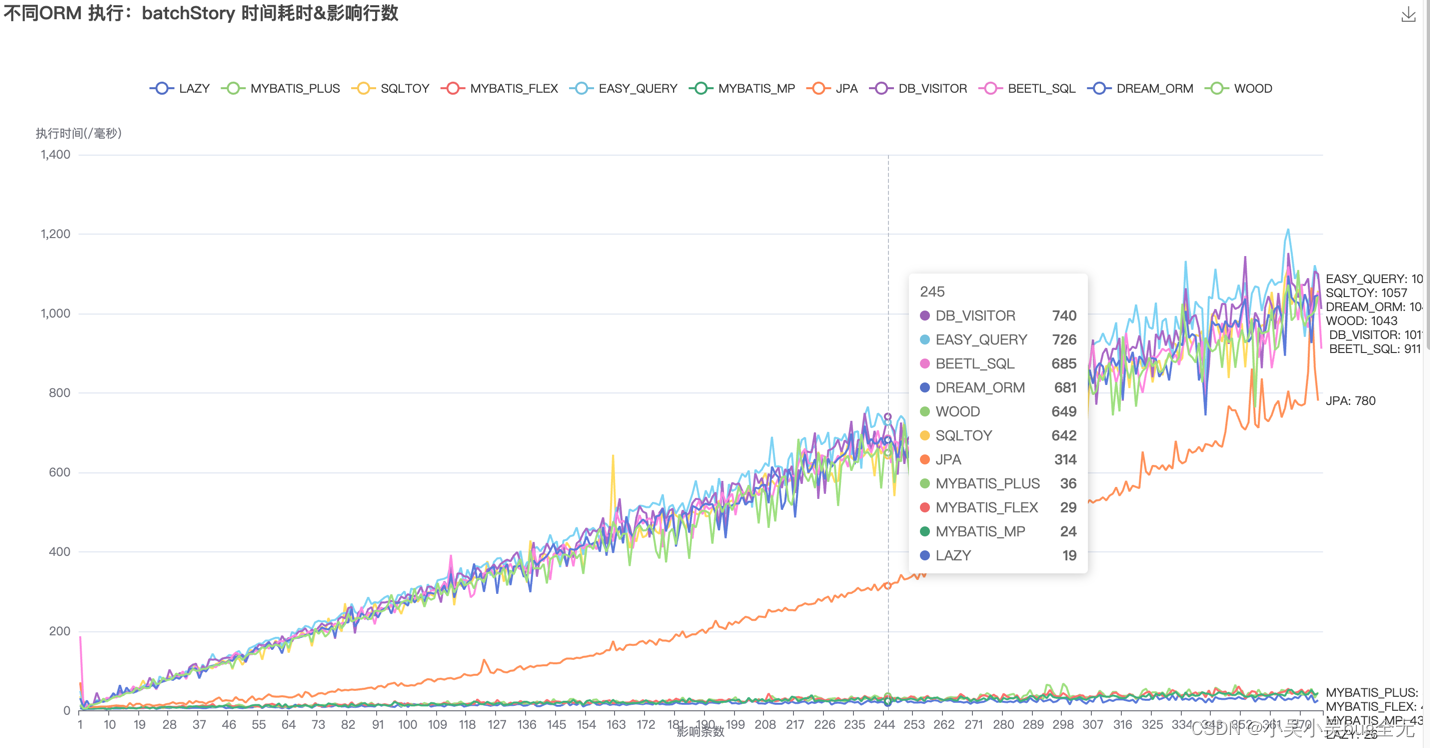Select SQLTOY 642 tooltip row
1430x748 pixels.
click(998, 436)
